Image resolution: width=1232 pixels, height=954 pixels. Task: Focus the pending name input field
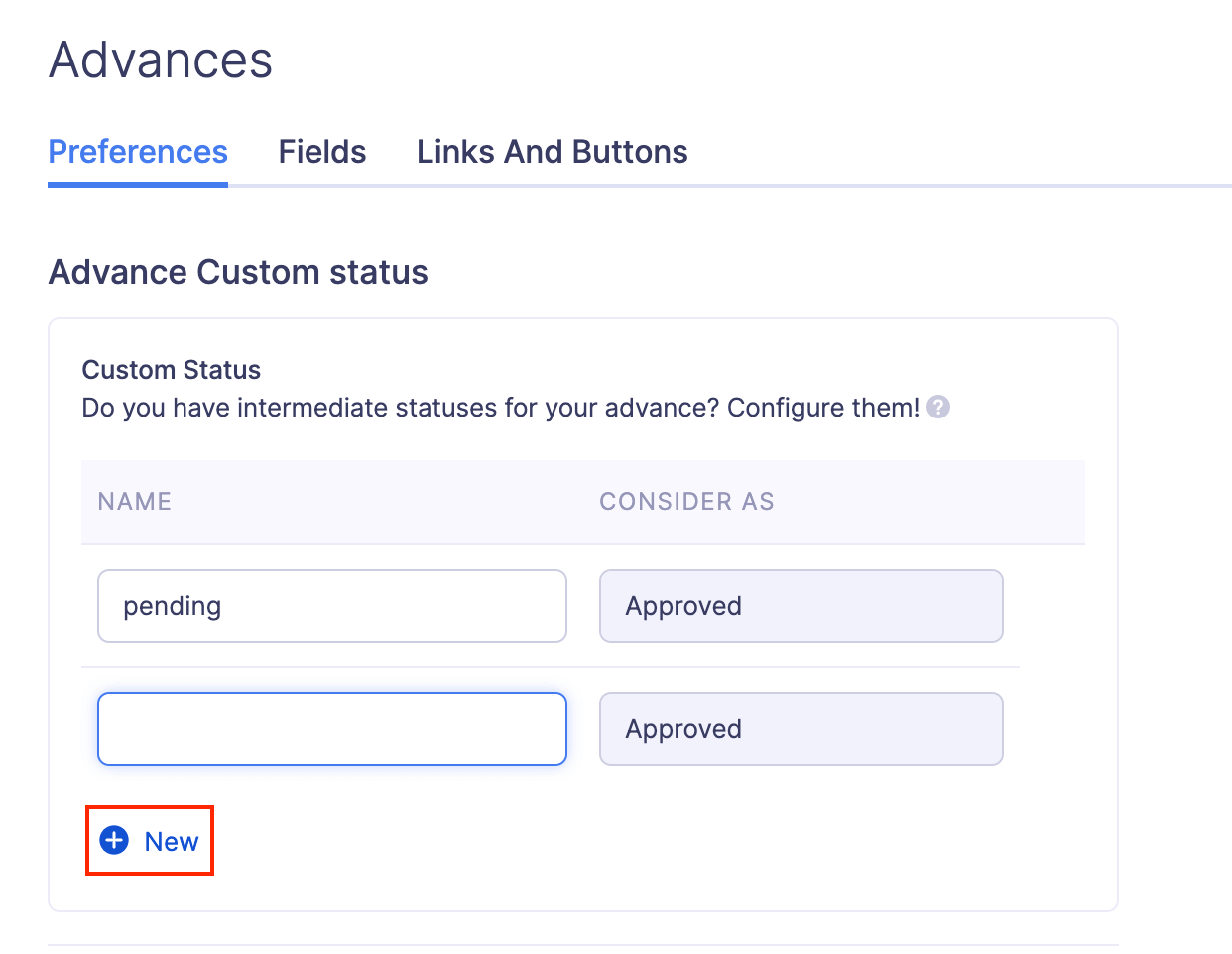(x=331, y=606)
